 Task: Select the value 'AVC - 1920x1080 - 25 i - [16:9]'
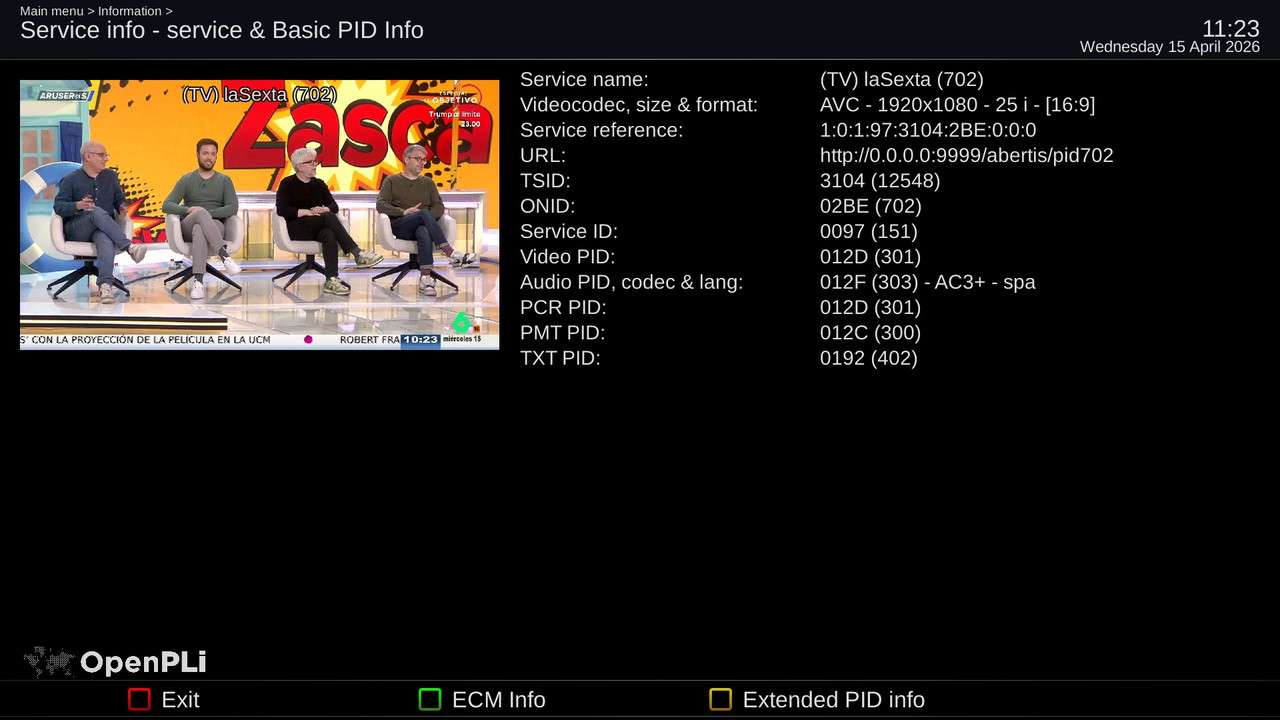[x=957, y=105]
